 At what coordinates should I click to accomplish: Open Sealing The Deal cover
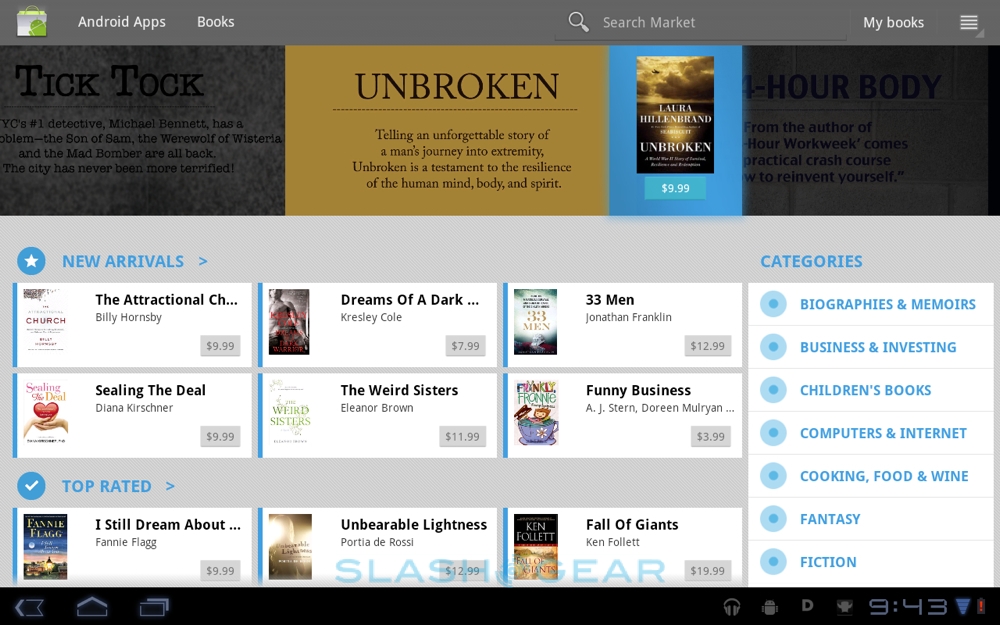coord(45,412)
